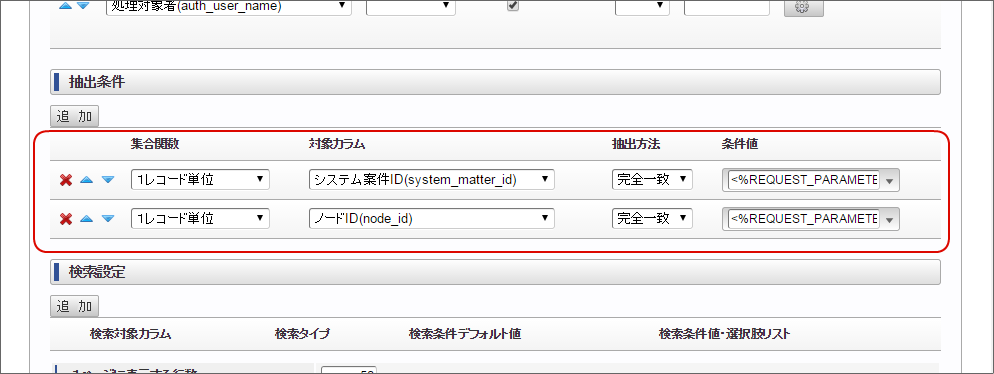Click 追加 button under 検索設定
Screen dimensions: 994x374
75,307
